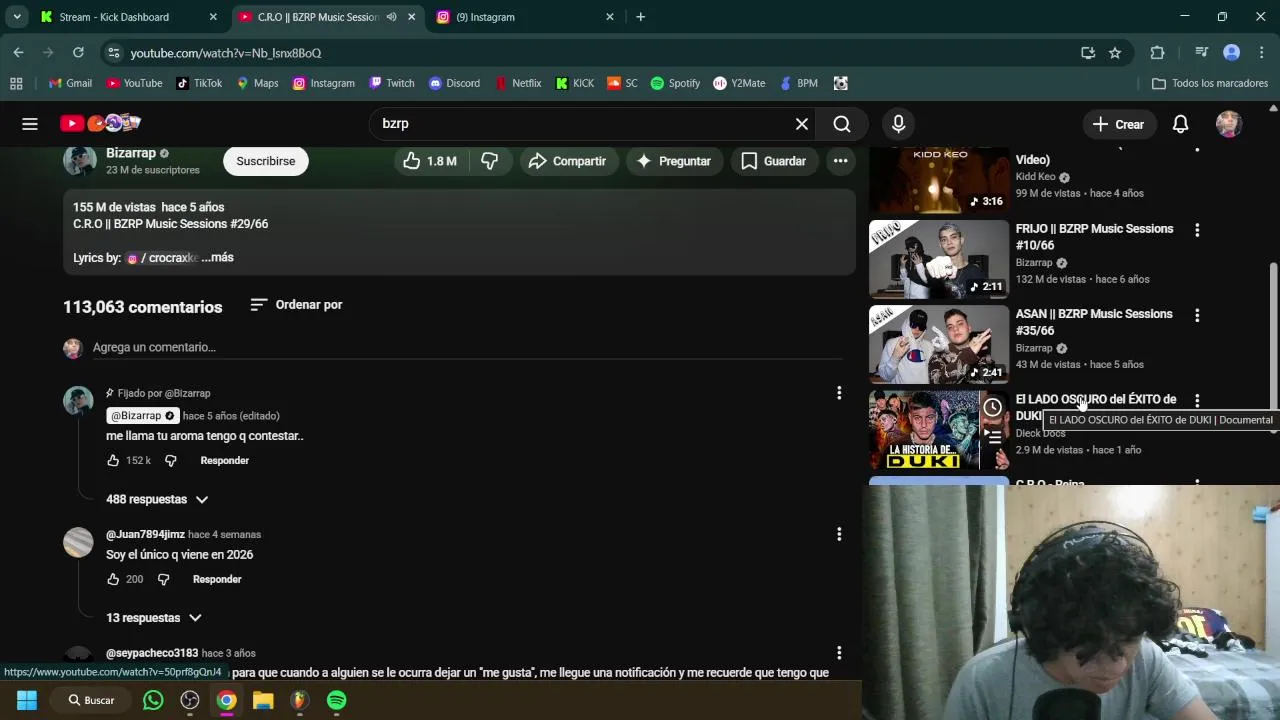This screenshot has width=1280, height=720.
Task: Open @Juan7894jimz profile link
Action: [x=145, y=534]
